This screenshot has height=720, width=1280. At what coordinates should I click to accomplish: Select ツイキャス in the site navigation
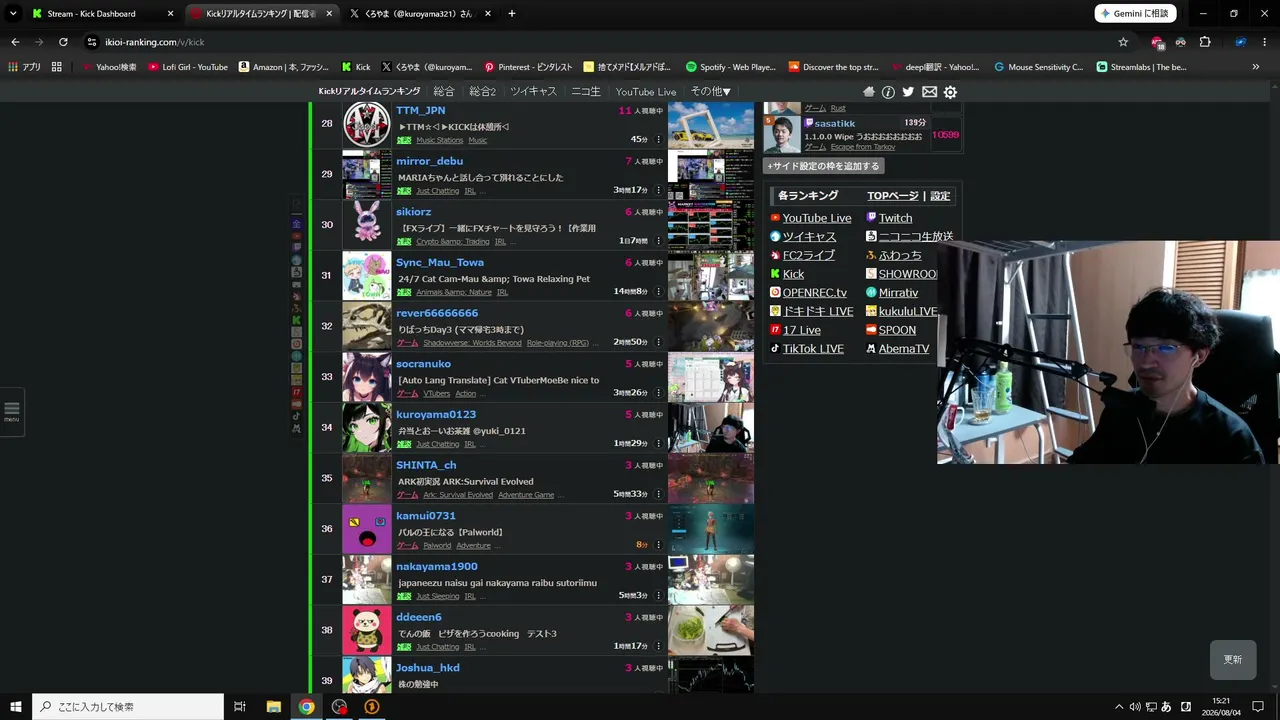click(x=533, y=92)
